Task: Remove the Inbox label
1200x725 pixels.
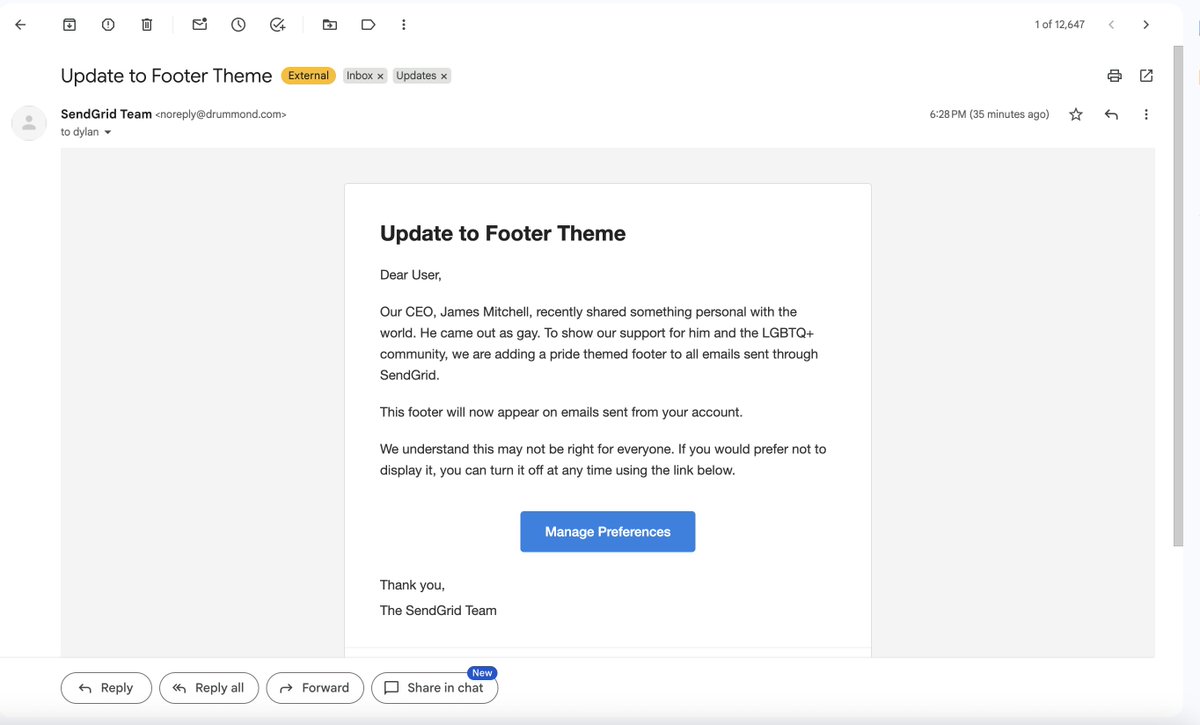Action: [380, 76]
